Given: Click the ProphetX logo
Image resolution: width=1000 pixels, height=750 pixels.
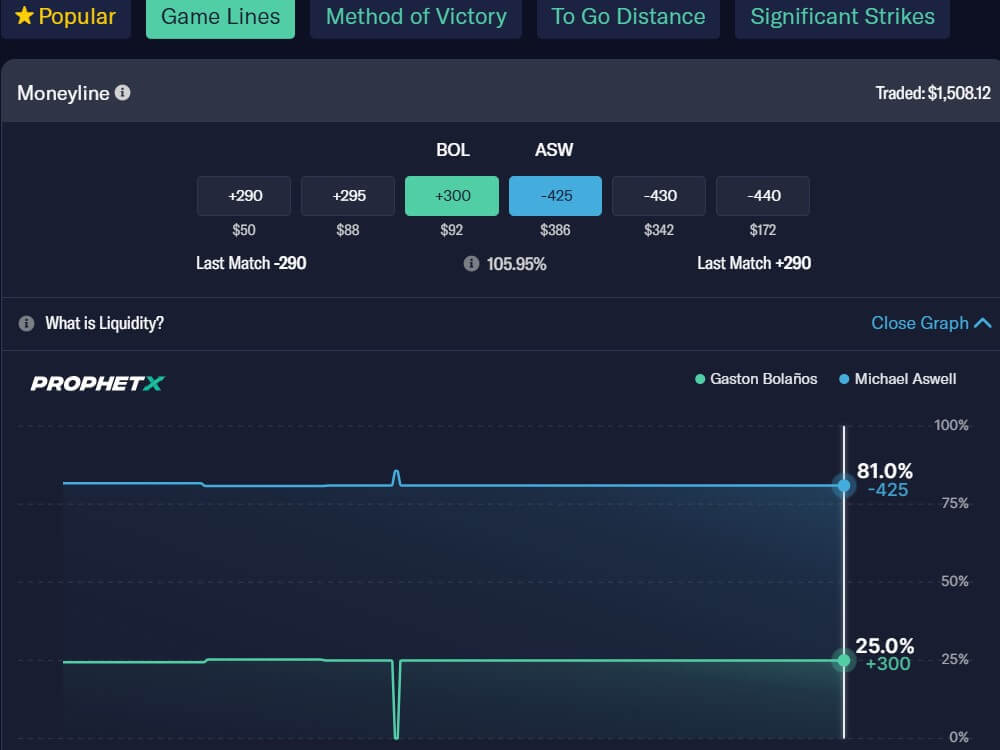Looking at the screenshot, I should pos(98,383).
